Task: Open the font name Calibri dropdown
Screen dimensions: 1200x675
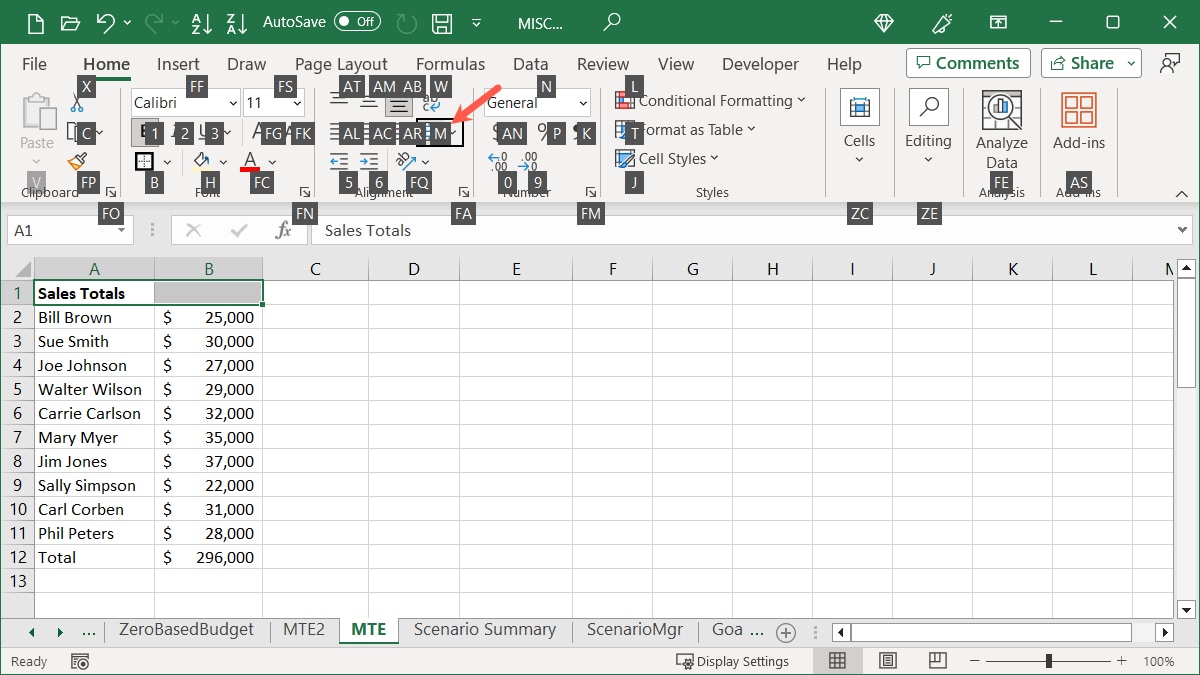Action: (x=232, y=103)
